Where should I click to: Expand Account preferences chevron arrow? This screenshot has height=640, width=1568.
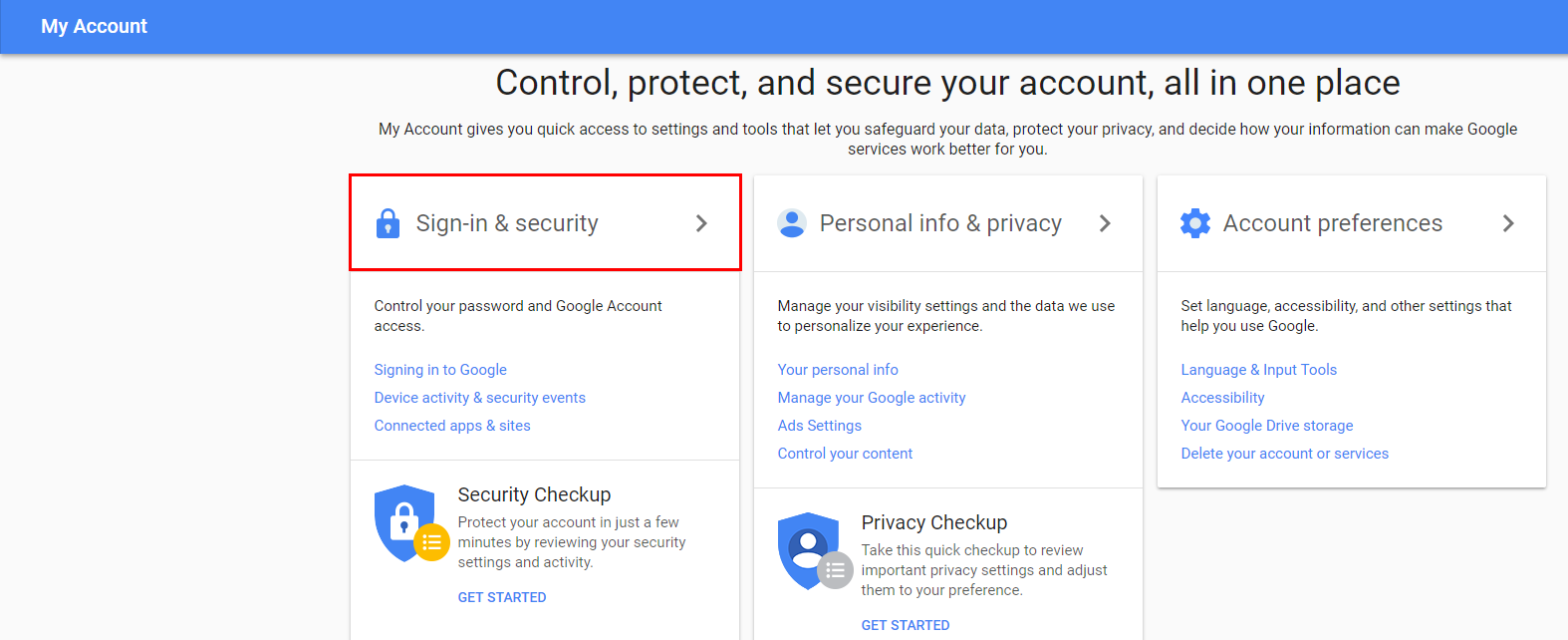[1508, 223]
